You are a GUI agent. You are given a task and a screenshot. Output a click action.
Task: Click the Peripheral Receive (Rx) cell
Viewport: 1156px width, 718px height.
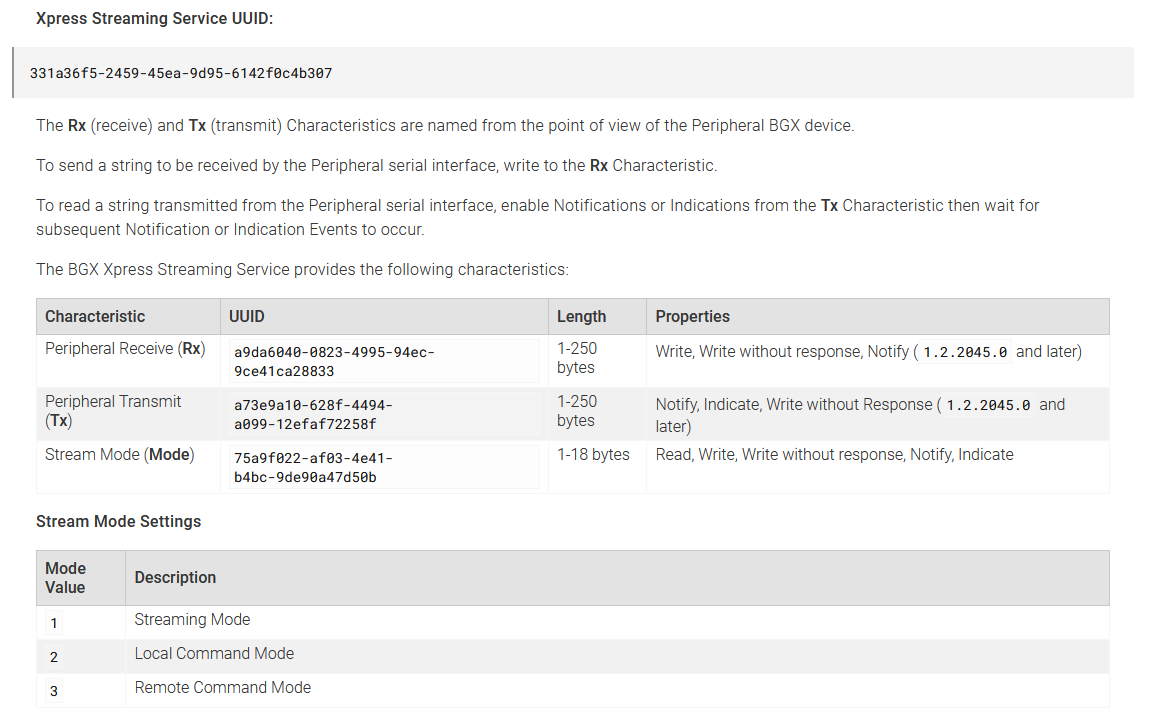[x=128, y=361]
